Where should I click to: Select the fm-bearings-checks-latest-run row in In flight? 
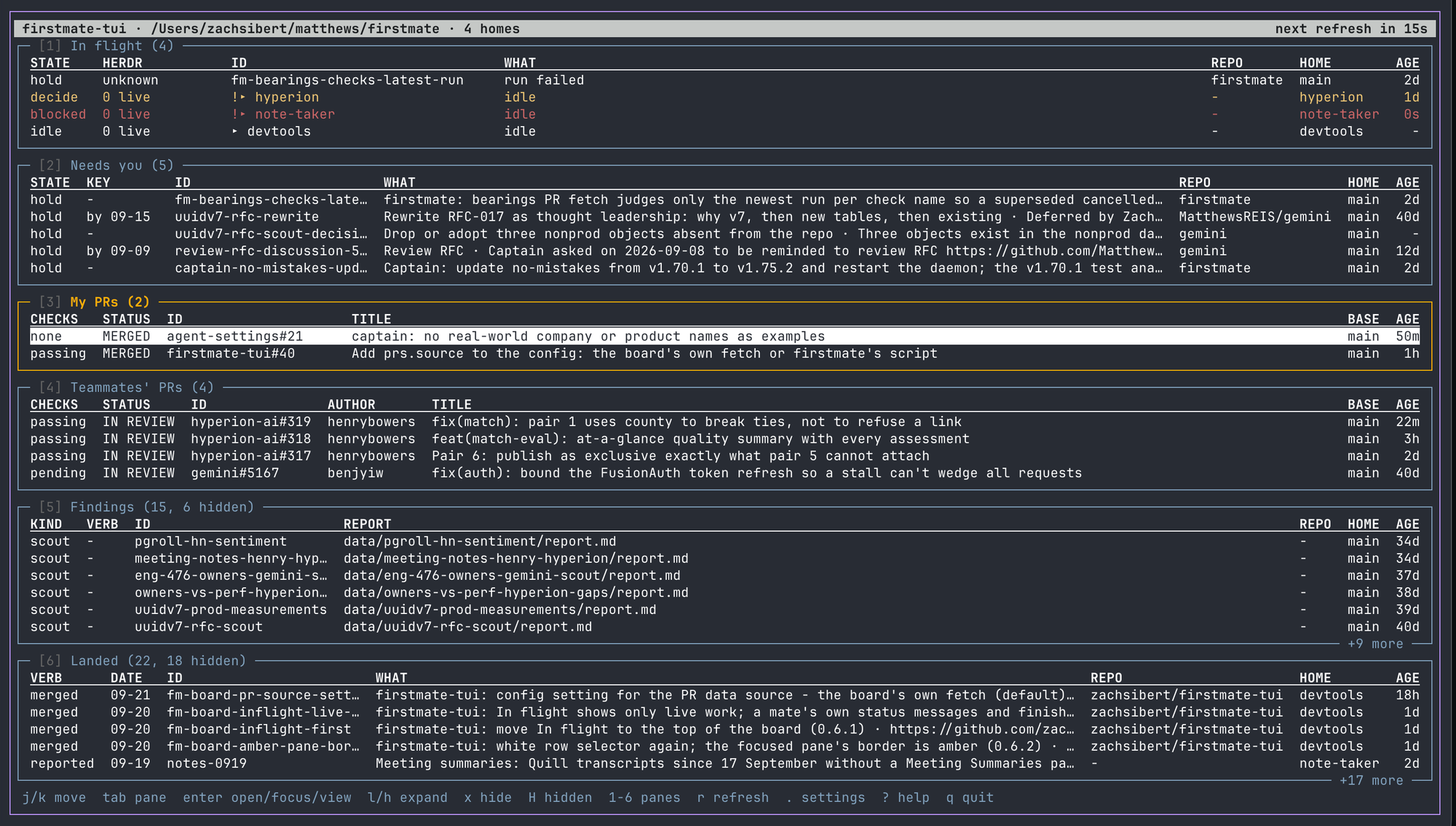[724, 80]
